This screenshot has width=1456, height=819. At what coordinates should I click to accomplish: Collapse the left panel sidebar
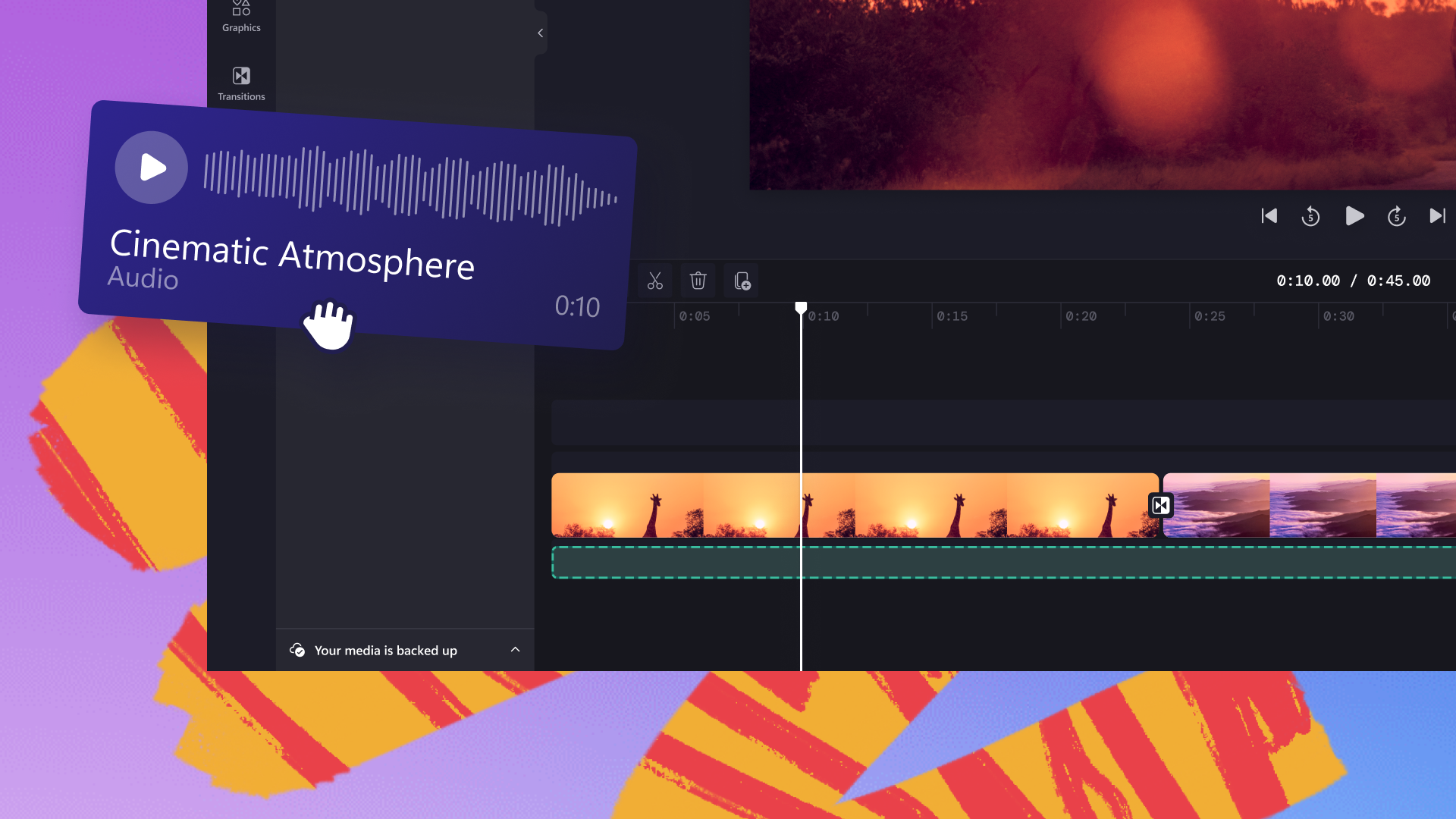[x=540, y=33]
